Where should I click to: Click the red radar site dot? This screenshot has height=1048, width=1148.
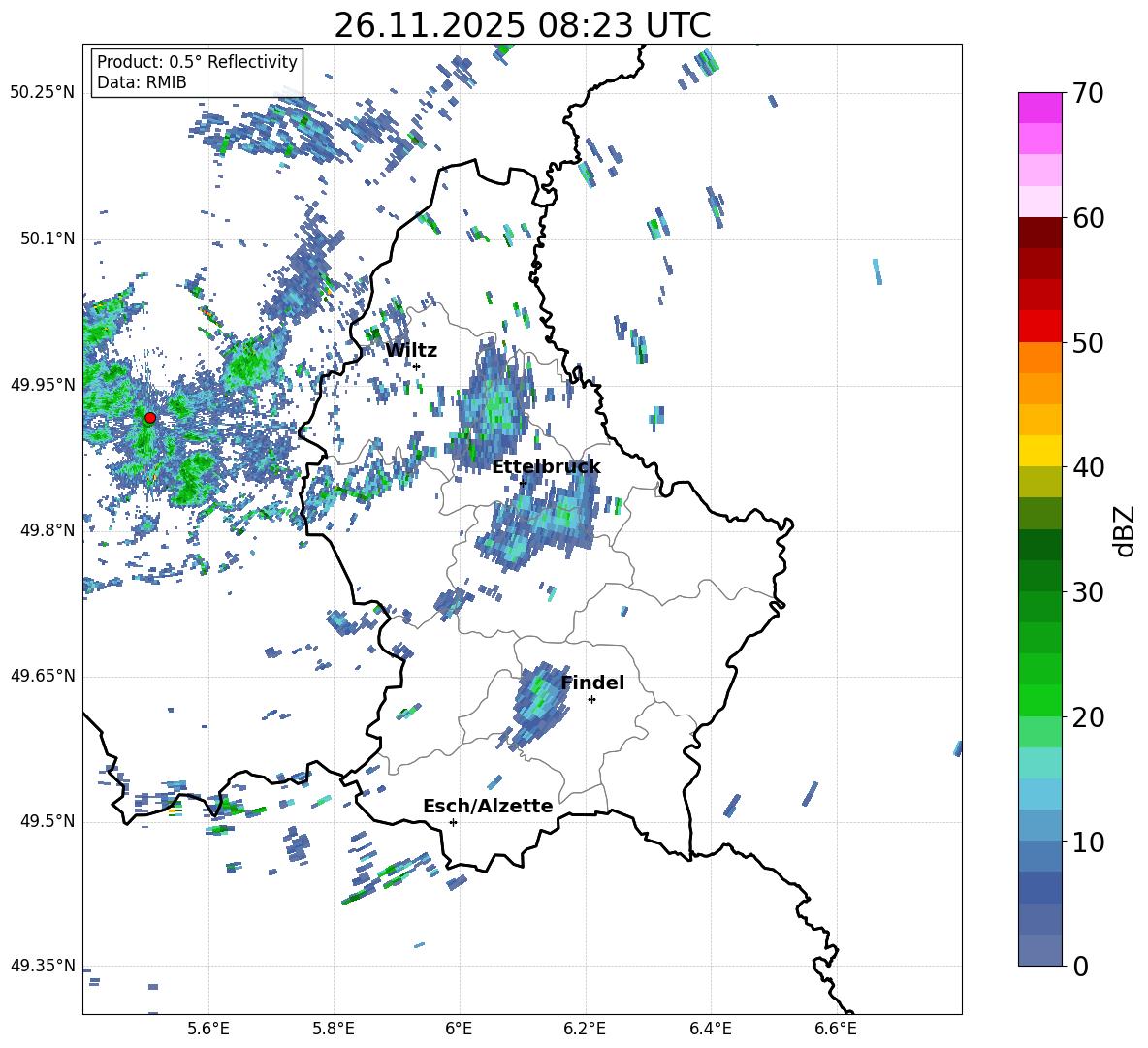click(150, 417)
